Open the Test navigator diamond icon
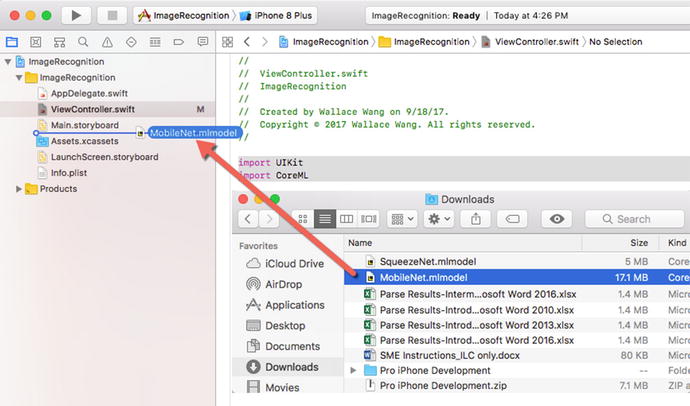This screenshot has height=406, width=690. (x=131, y=42)
